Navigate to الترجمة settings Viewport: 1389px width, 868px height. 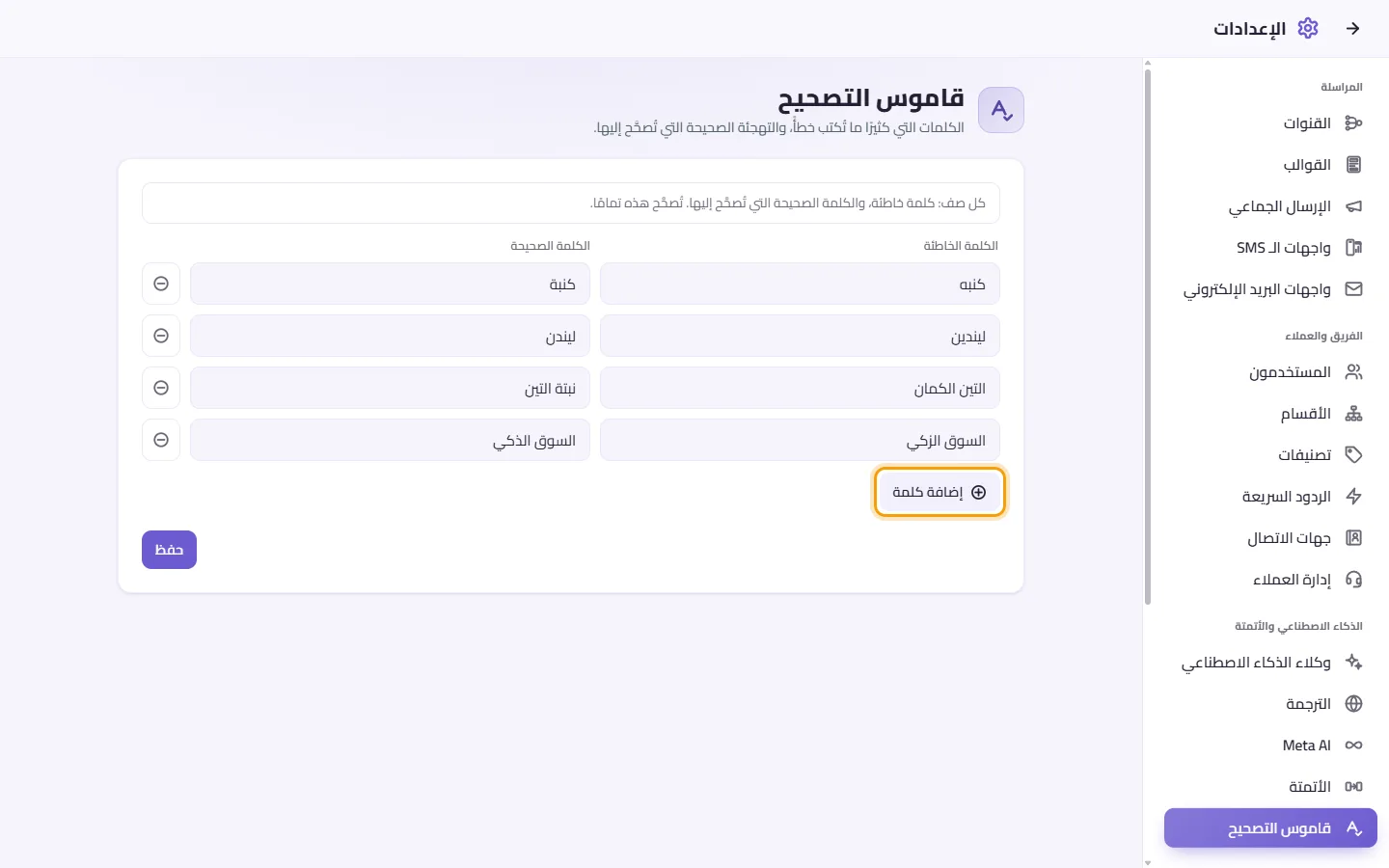click(x=1270, y=704)
